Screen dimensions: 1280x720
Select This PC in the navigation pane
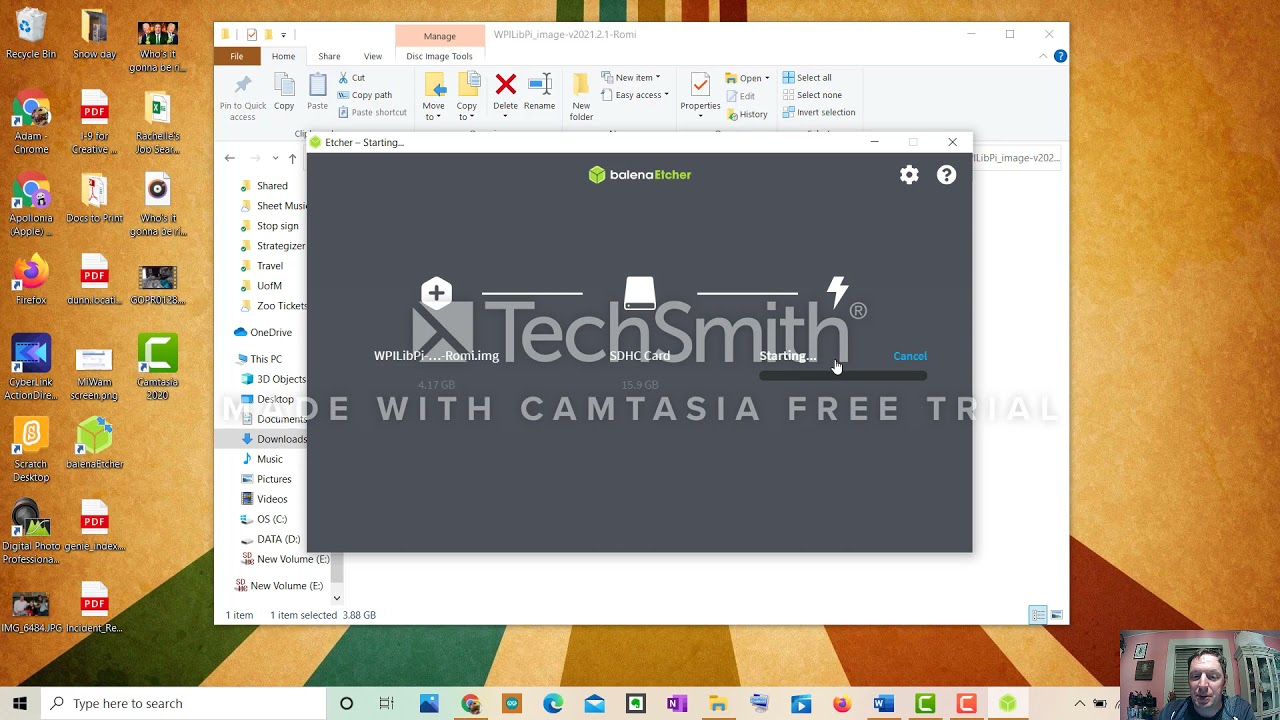click(x=258, y=359)
